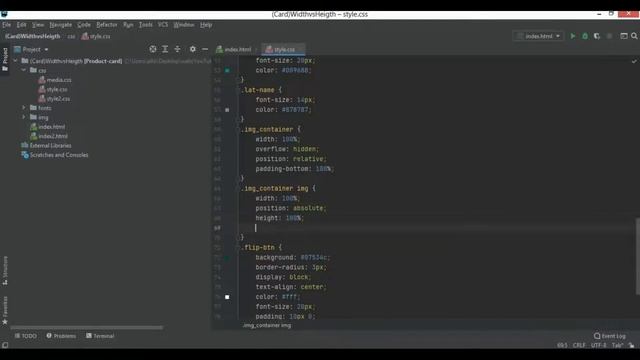Click white #fff gutter color swatch
Image resolution: width=640 pixels, height=360 pixels.
tap(227, 297)
